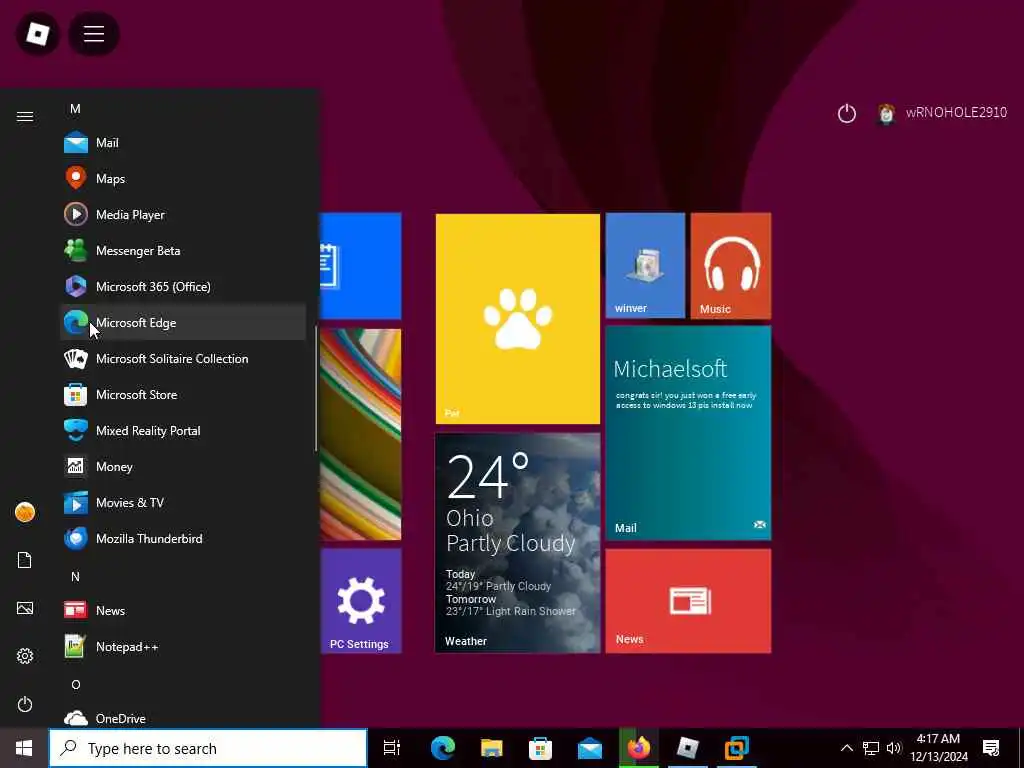Open the Michaelsoft Mail tile

(x=688, y=433)
